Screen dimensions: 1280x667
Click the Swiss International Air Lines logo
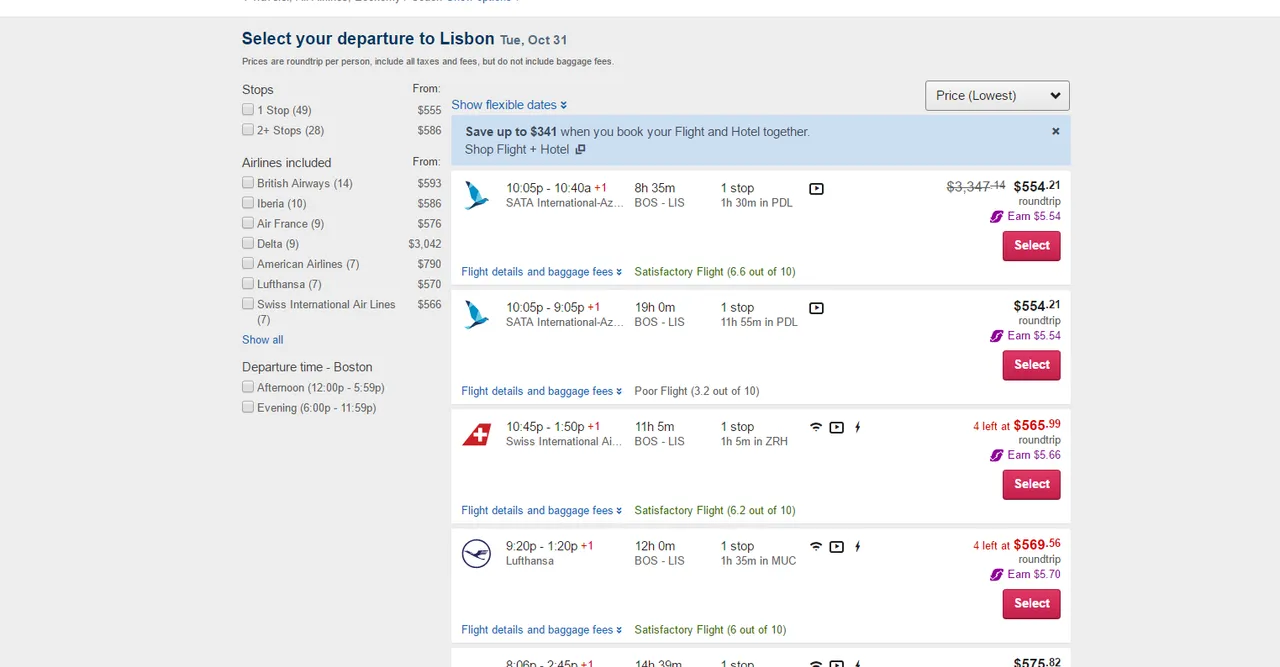click(x=476, y=435)
